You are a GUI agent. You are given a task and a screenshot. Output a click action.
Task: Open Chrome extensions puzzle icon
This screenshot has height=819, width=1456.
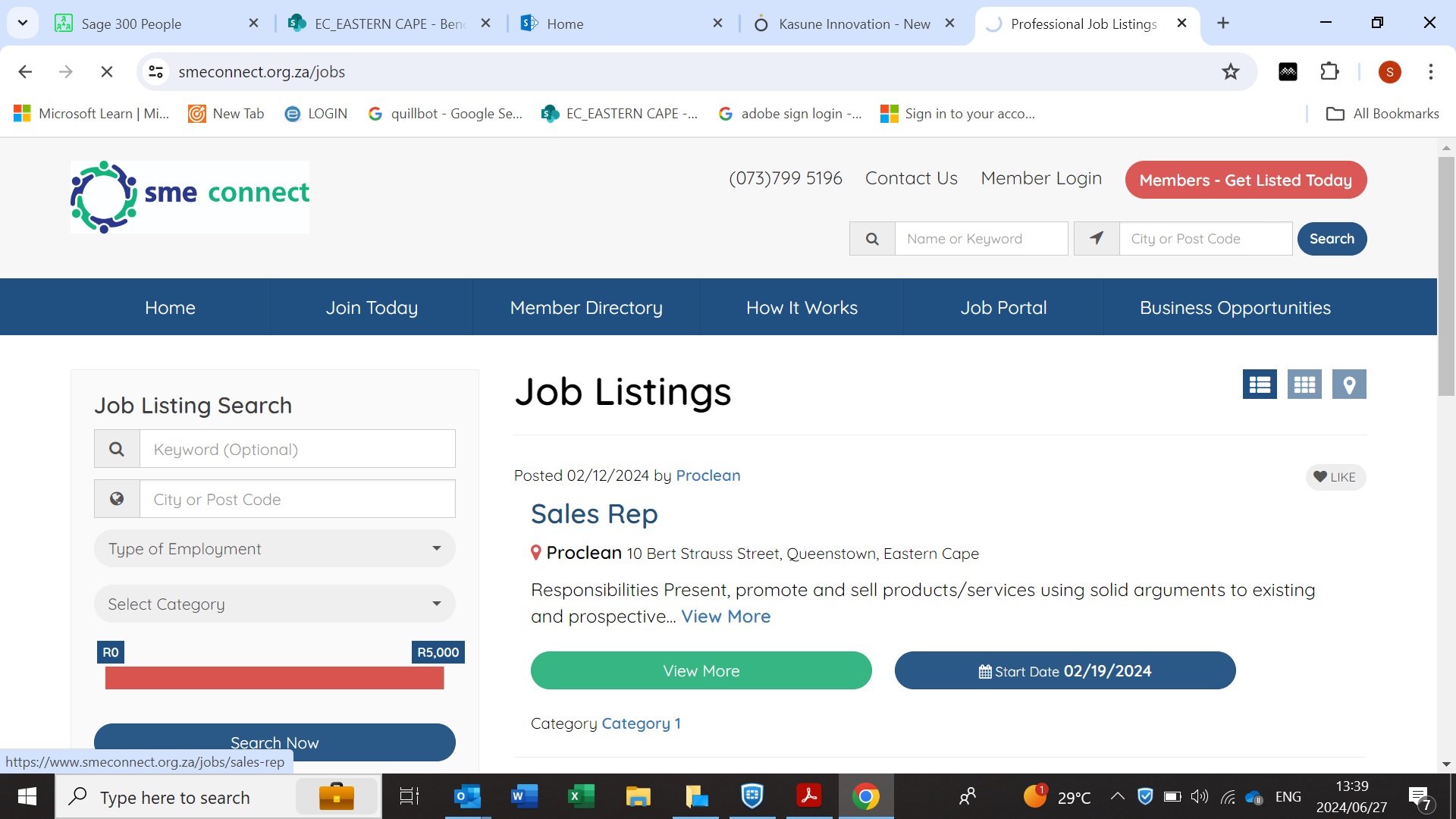(x=1329, y=72)
